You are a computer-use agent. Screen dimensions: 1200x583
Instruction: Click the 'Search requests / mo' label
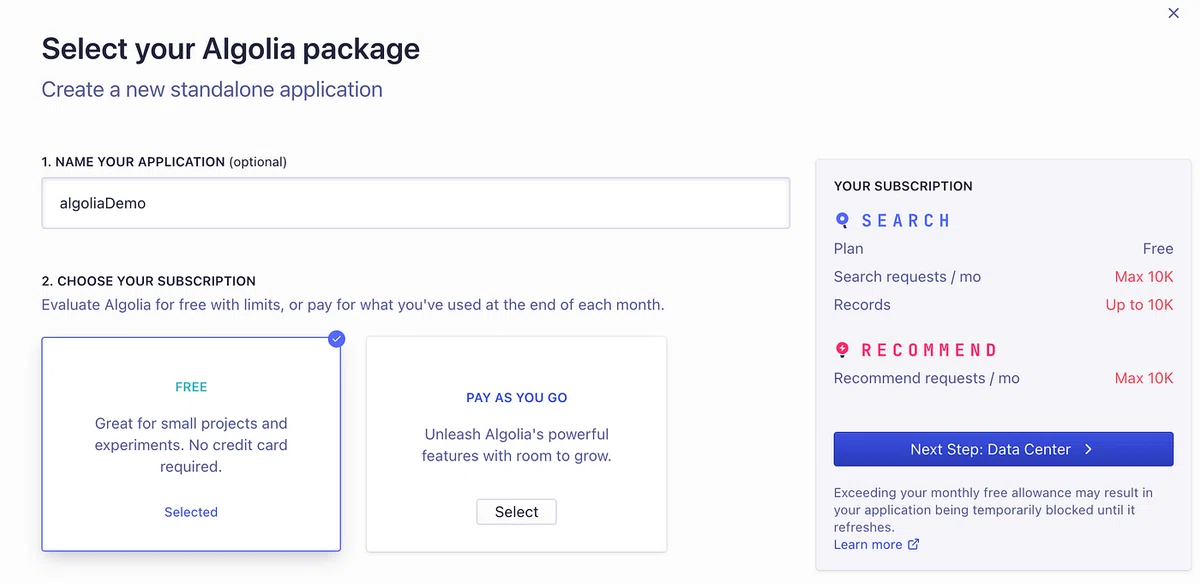(908, 277)
